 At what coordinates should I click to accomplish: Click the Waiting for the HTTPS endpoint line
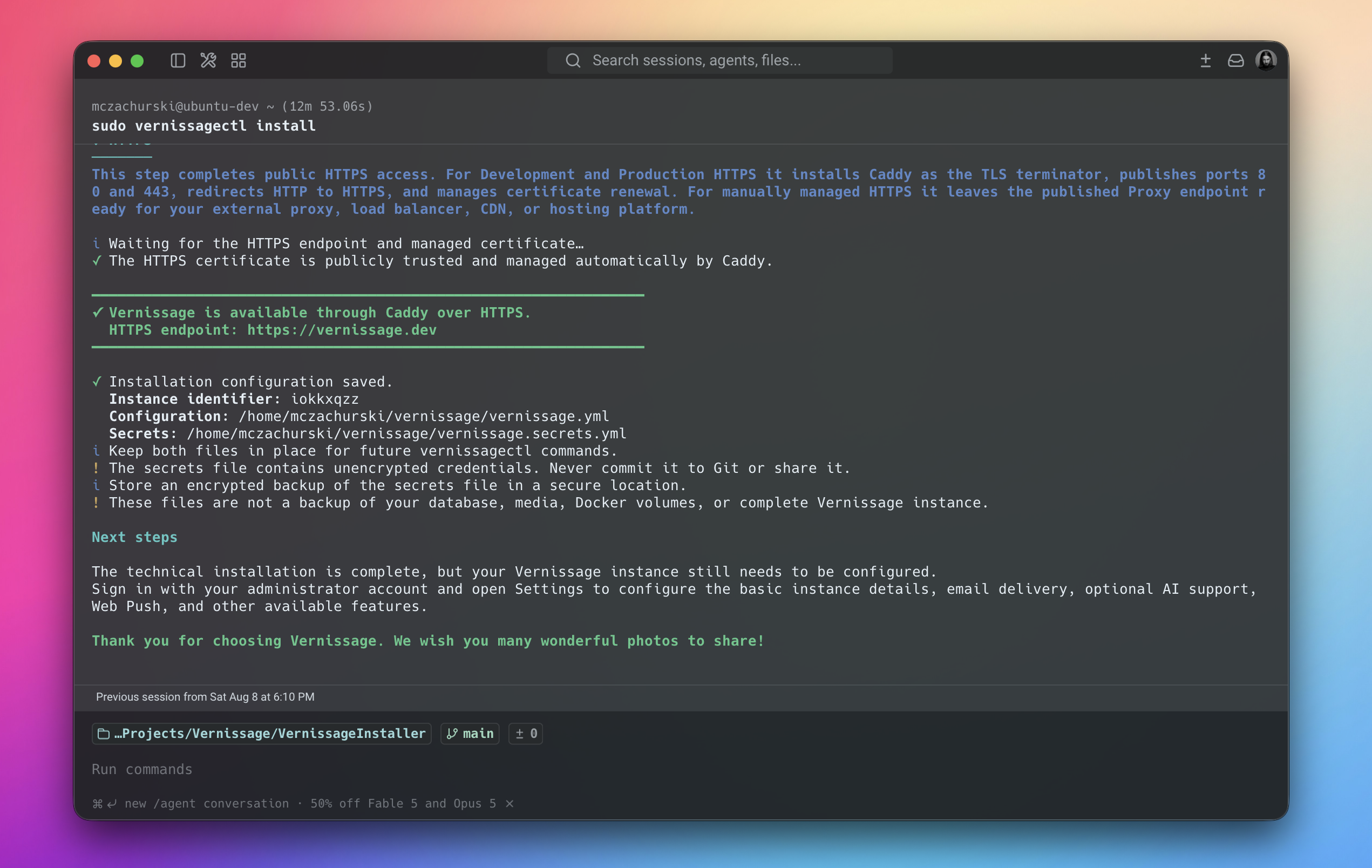[x=347, y=243]
